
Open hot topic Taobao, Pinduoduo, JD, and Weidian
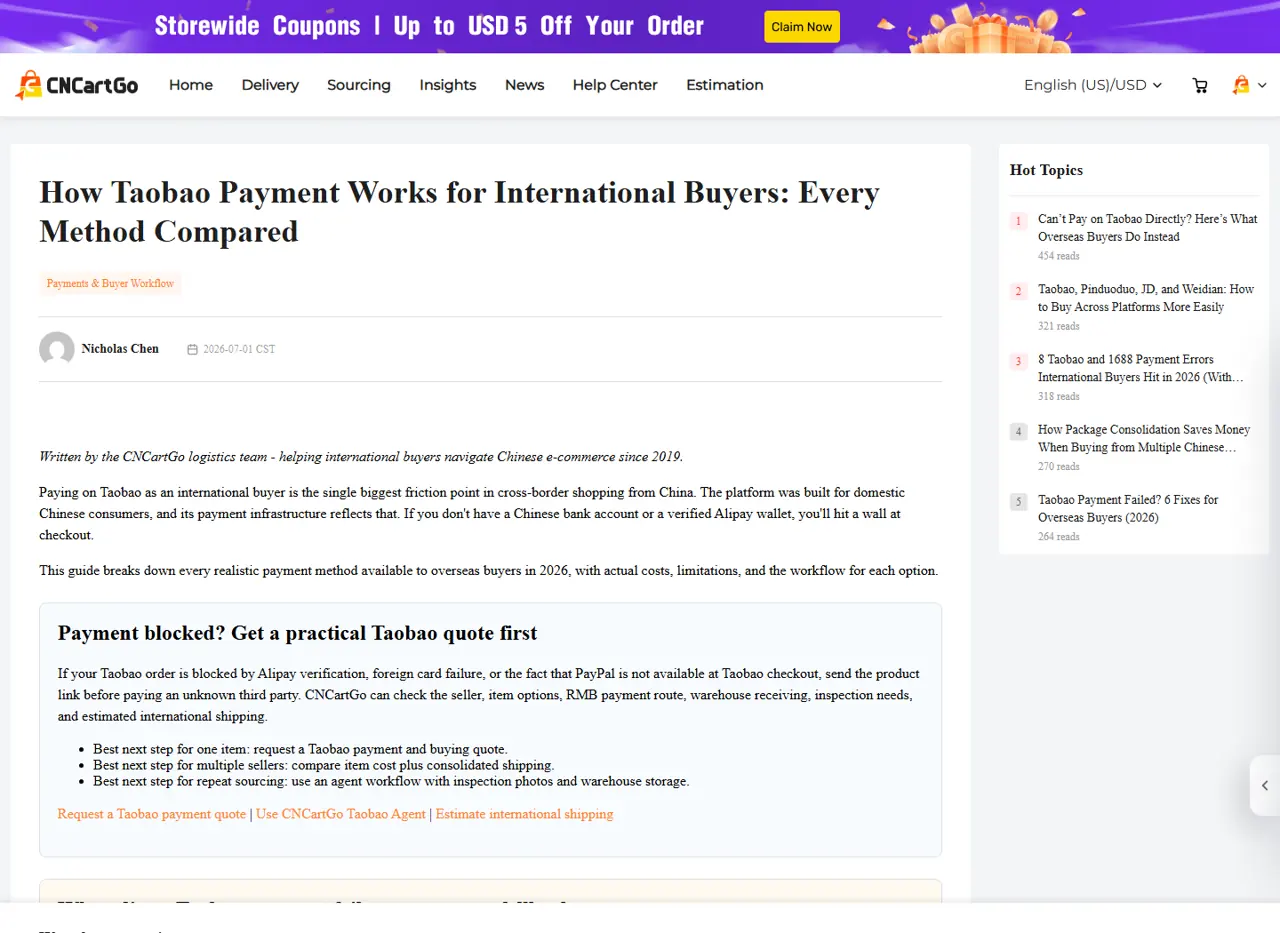pos(1146,298)
